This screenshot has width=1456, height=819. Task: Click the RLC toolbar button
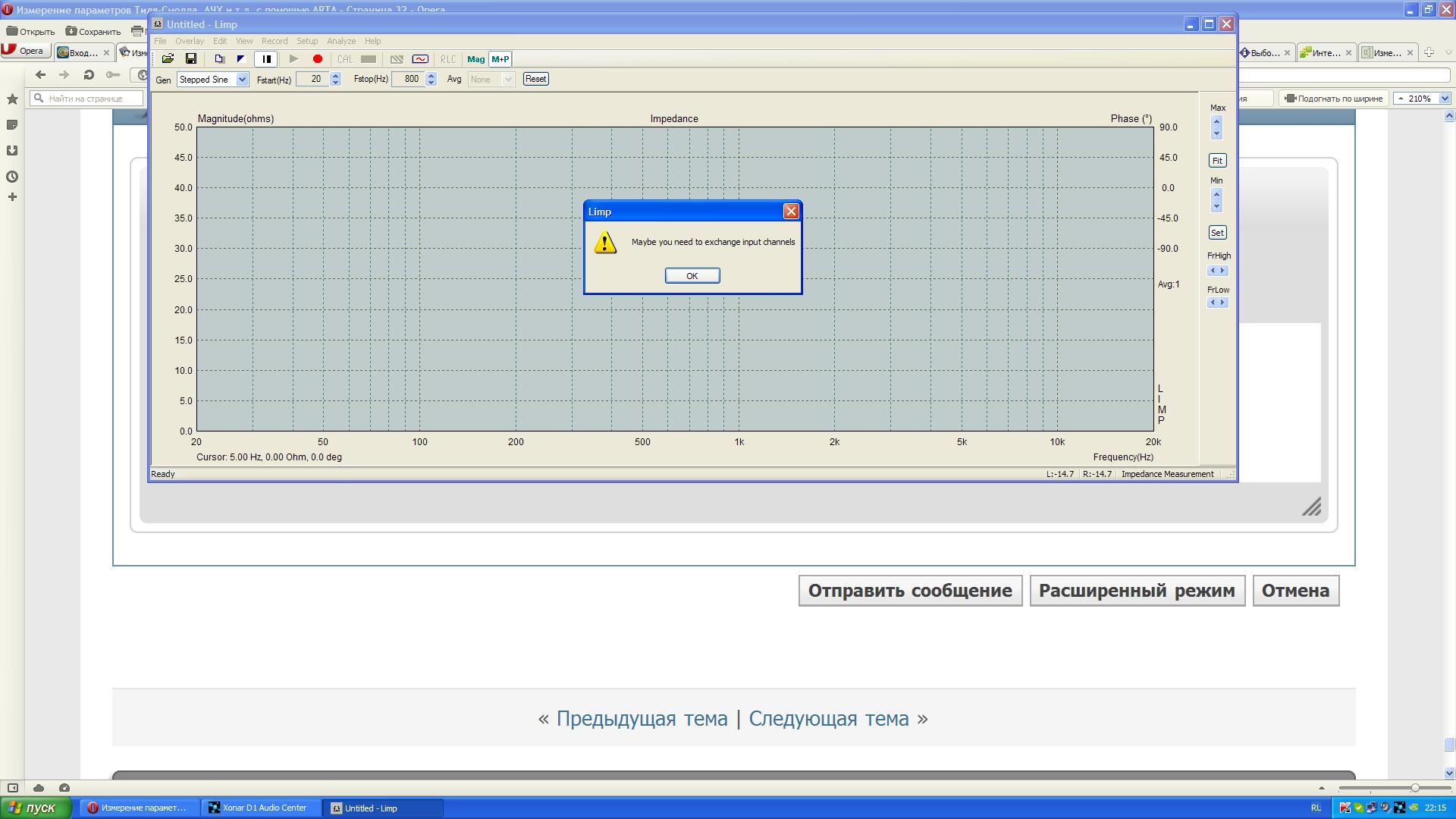[x=448, y=59]
